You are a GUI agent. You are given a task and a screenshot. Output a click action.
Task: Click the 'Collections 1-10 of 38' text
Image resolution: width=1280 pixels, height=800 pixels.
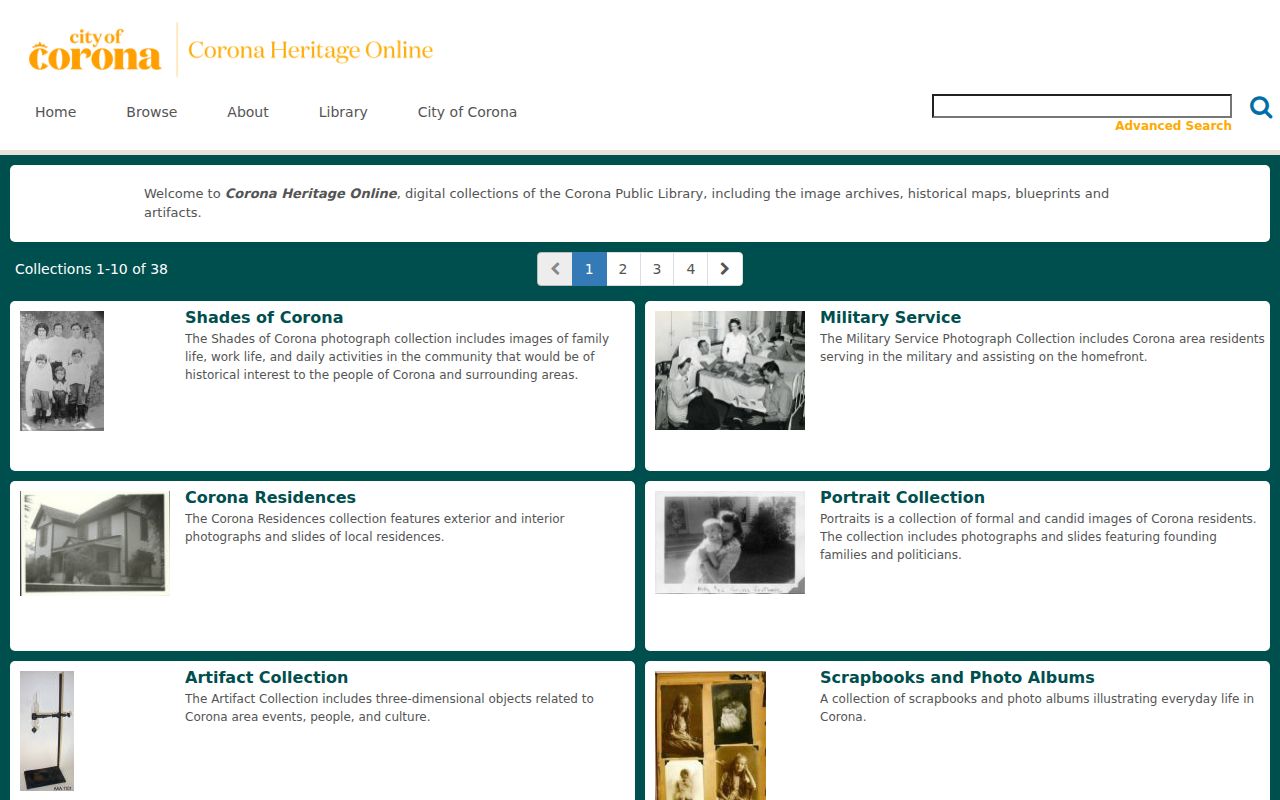point(91,269)
